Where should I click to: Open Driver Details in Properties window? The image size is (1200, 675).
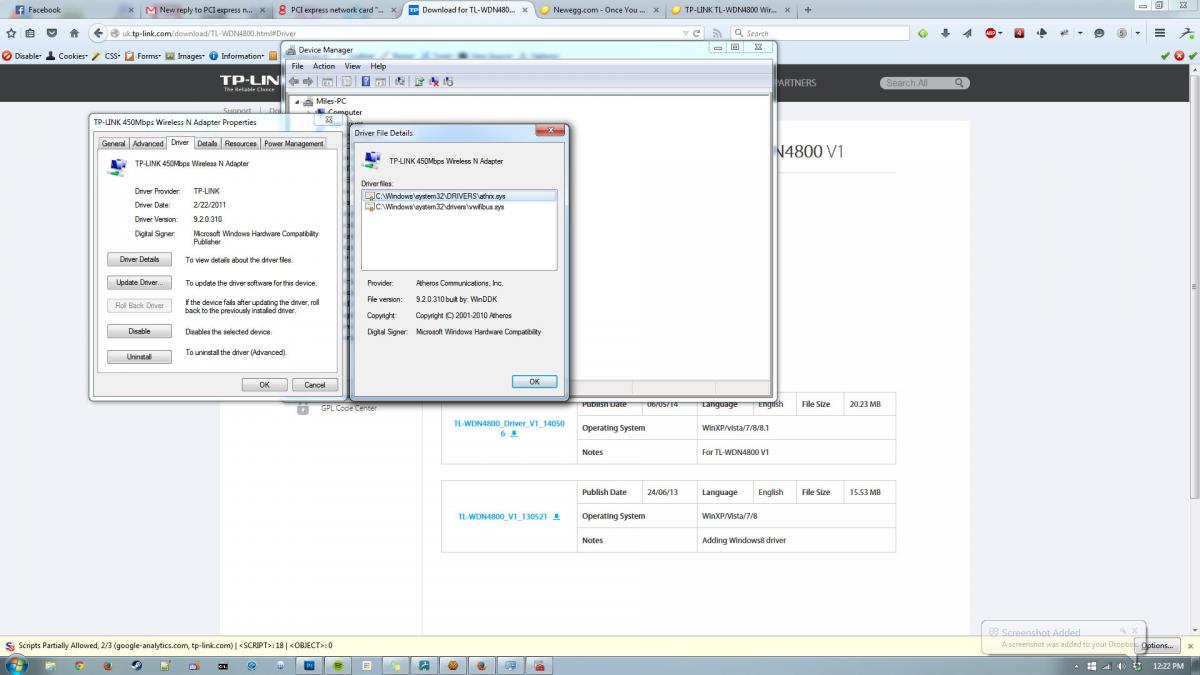coord(139,259)
